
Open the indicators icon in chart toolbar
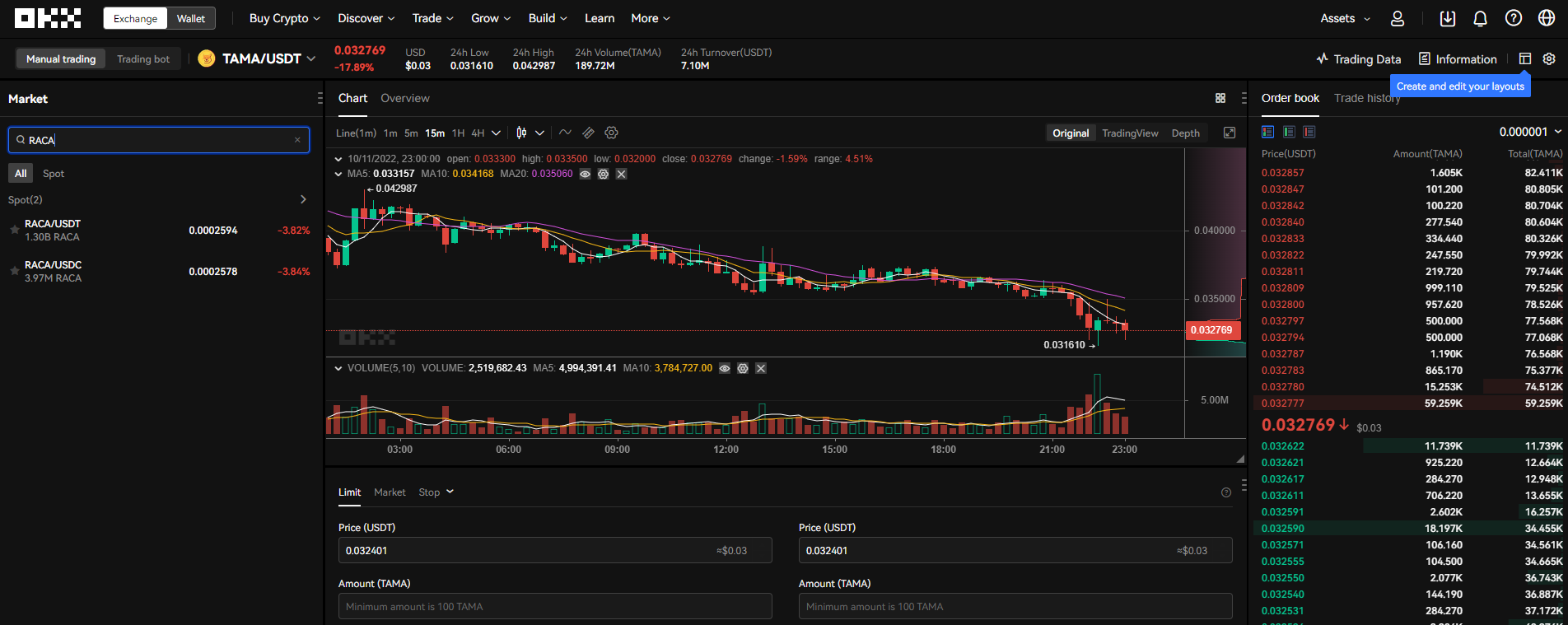[565, 133]
